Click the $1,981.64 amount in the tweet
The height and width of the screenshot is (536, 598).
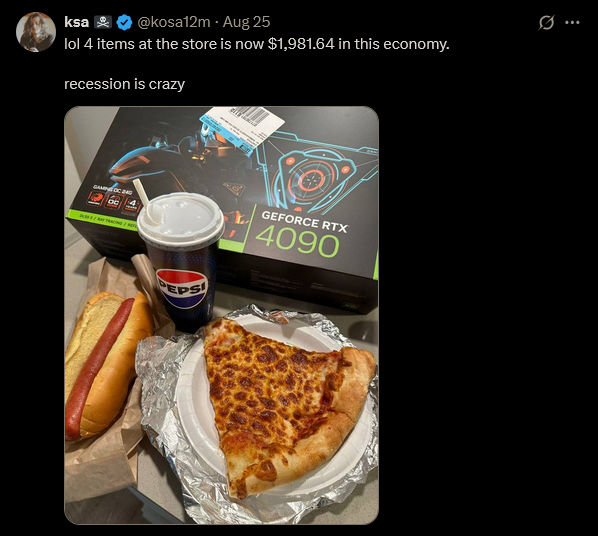tap(301, 44)
